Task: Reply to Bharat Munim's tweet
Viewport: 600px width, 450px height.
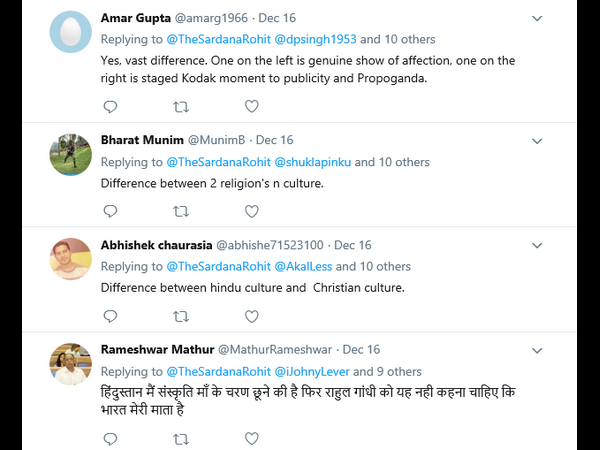Action: (x=110, y=211)
